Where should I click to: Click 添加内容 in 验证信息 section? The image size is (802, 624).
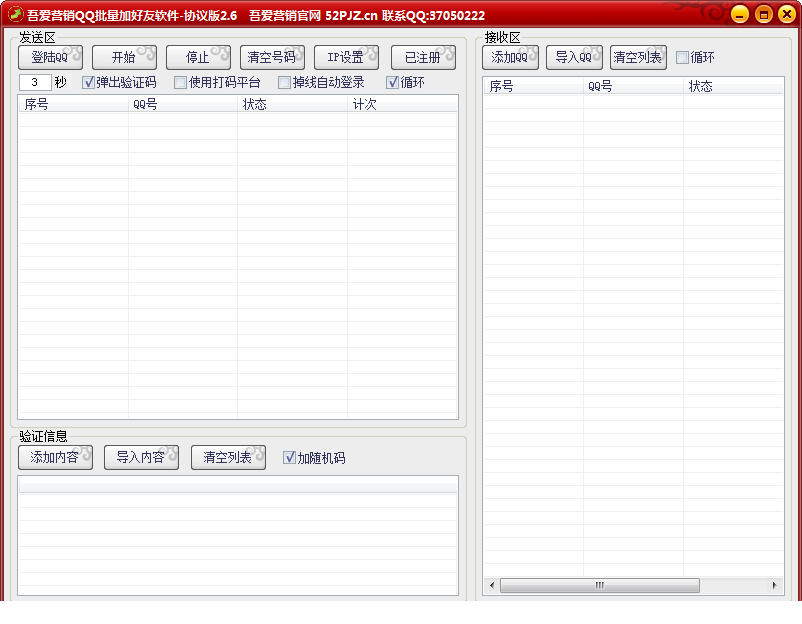pyautogui.click(x=55, y=457)
